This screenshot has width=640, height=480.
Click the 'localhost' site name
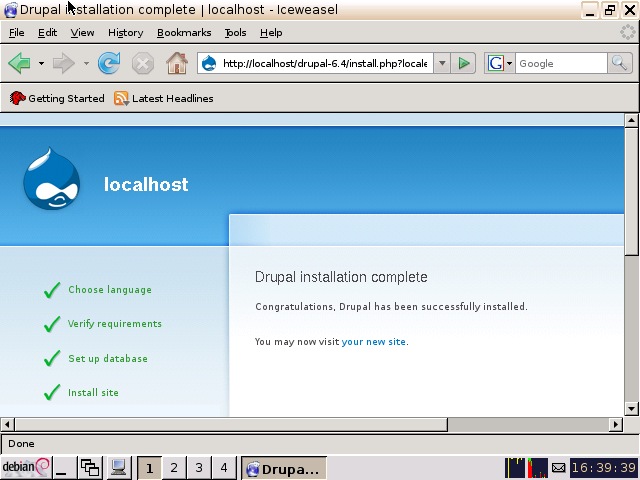pos(146,184)
